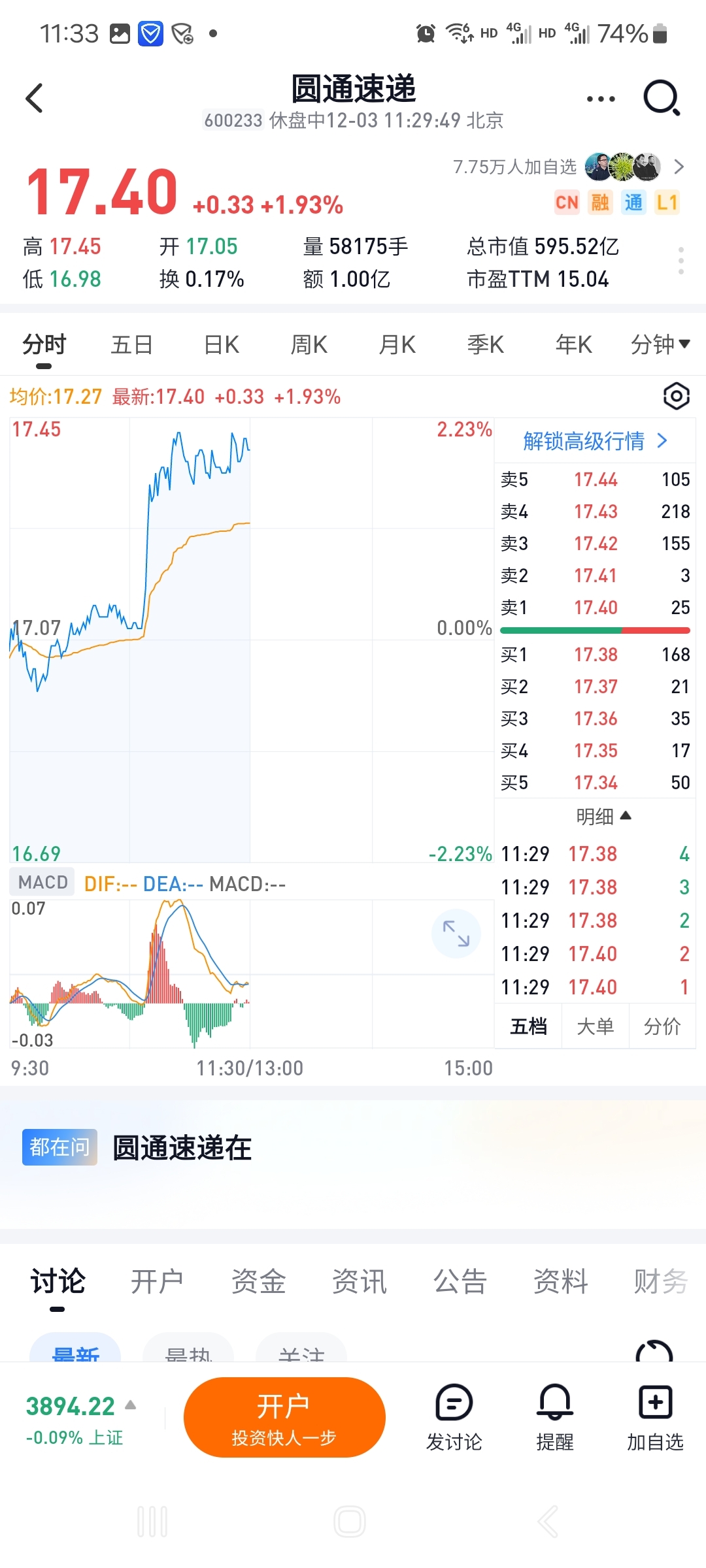
Task: Open chart settings hexagon icon
Action: tap(676, 396)
